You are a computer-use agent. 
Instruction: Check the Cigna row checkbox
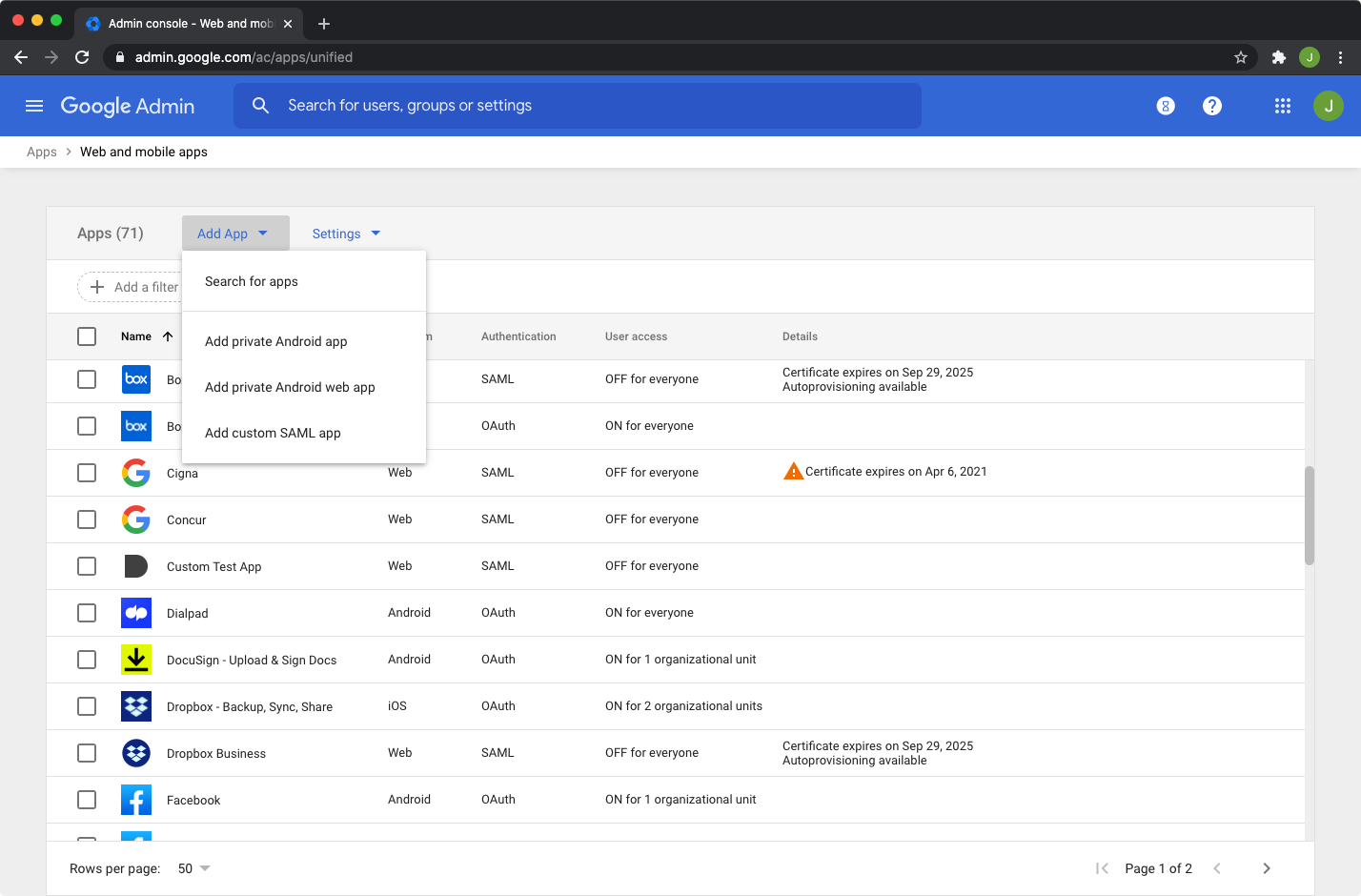click(x=87, y=473)
